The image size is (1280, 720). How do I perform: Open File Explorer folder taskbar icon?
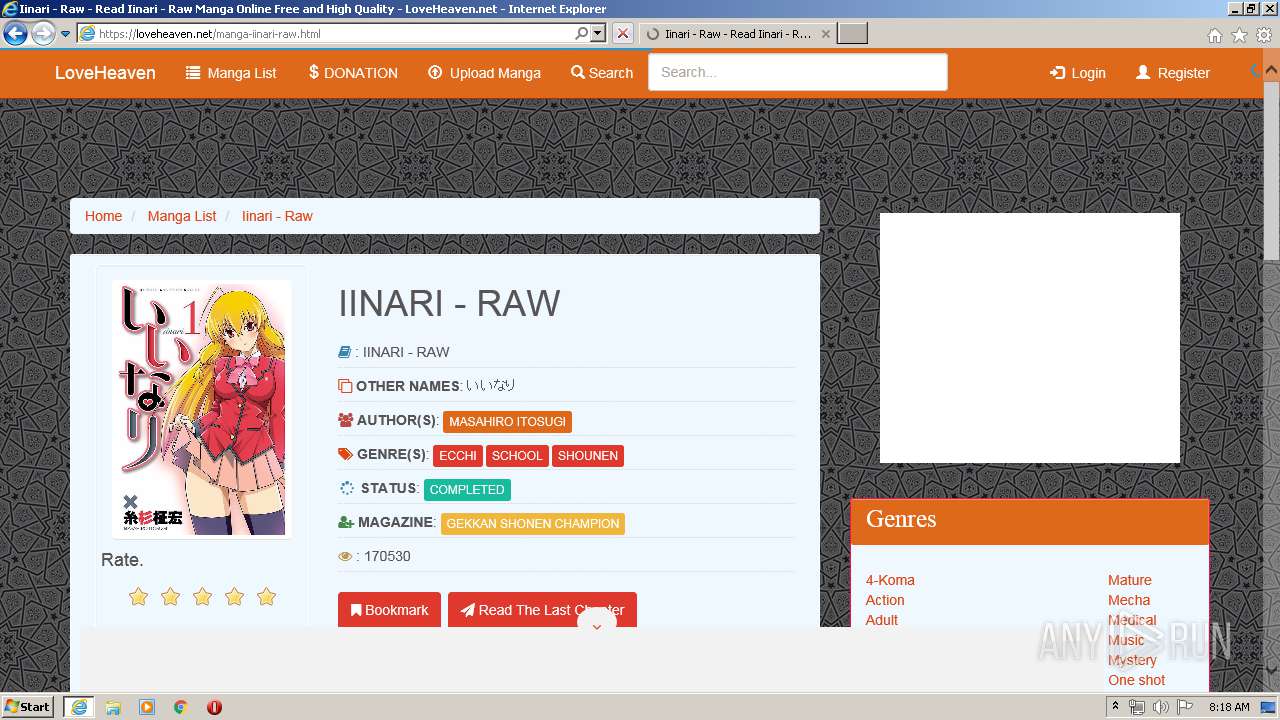[x=113, y=707]
